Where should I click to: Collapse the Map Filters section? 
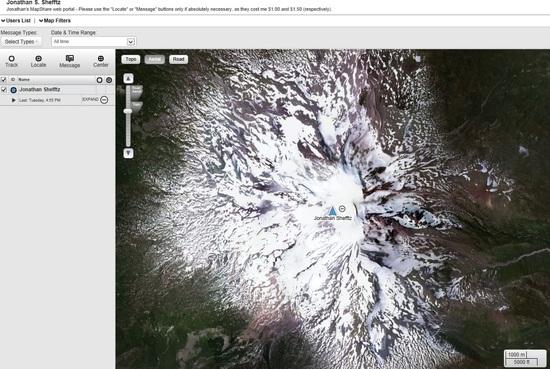pos(55,21)
